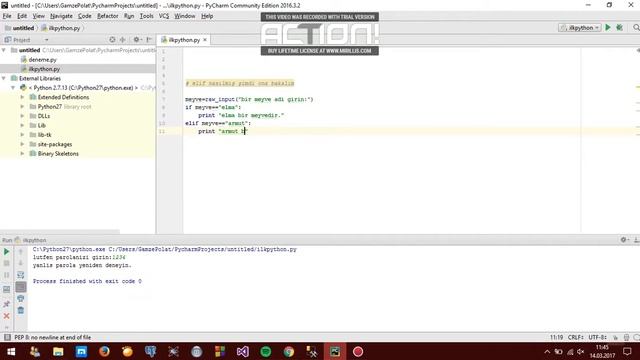640x360 pixels.
Task: Open Visual Studio from the taskbar
Action: (x=242, y=351)
